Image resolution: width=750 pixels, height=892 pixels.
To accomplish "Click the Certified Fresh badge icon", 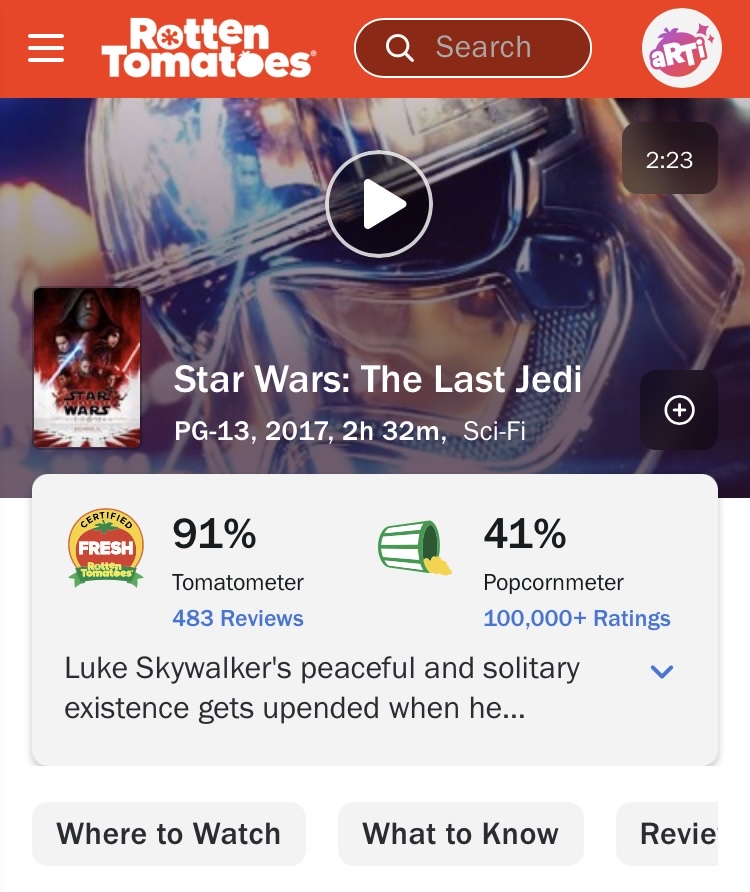I will pyautogui.click(x=106, y=547).
